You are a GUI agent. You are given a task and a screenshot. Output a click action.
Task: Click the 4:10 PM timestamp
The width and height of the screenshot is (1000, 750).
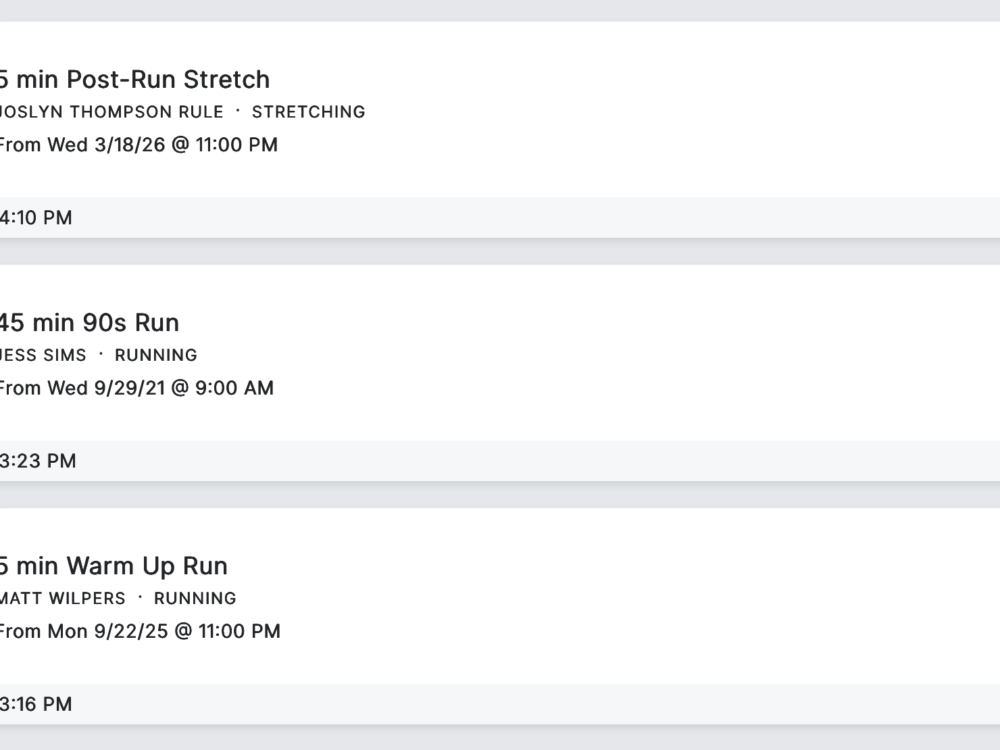pos(36,218)
